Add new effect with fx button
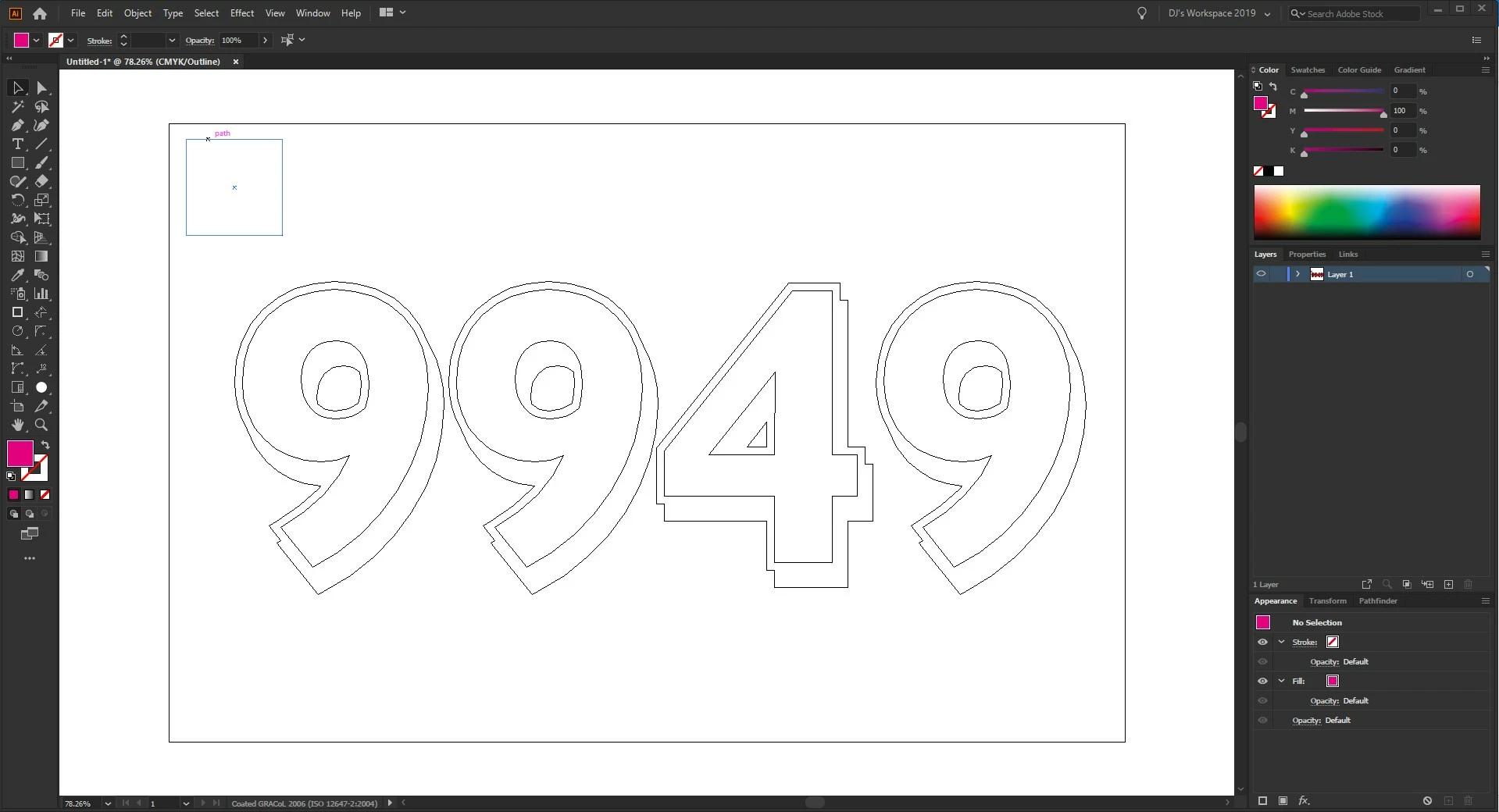This screenshot has height=812, width=1499. click(1304, 800)
